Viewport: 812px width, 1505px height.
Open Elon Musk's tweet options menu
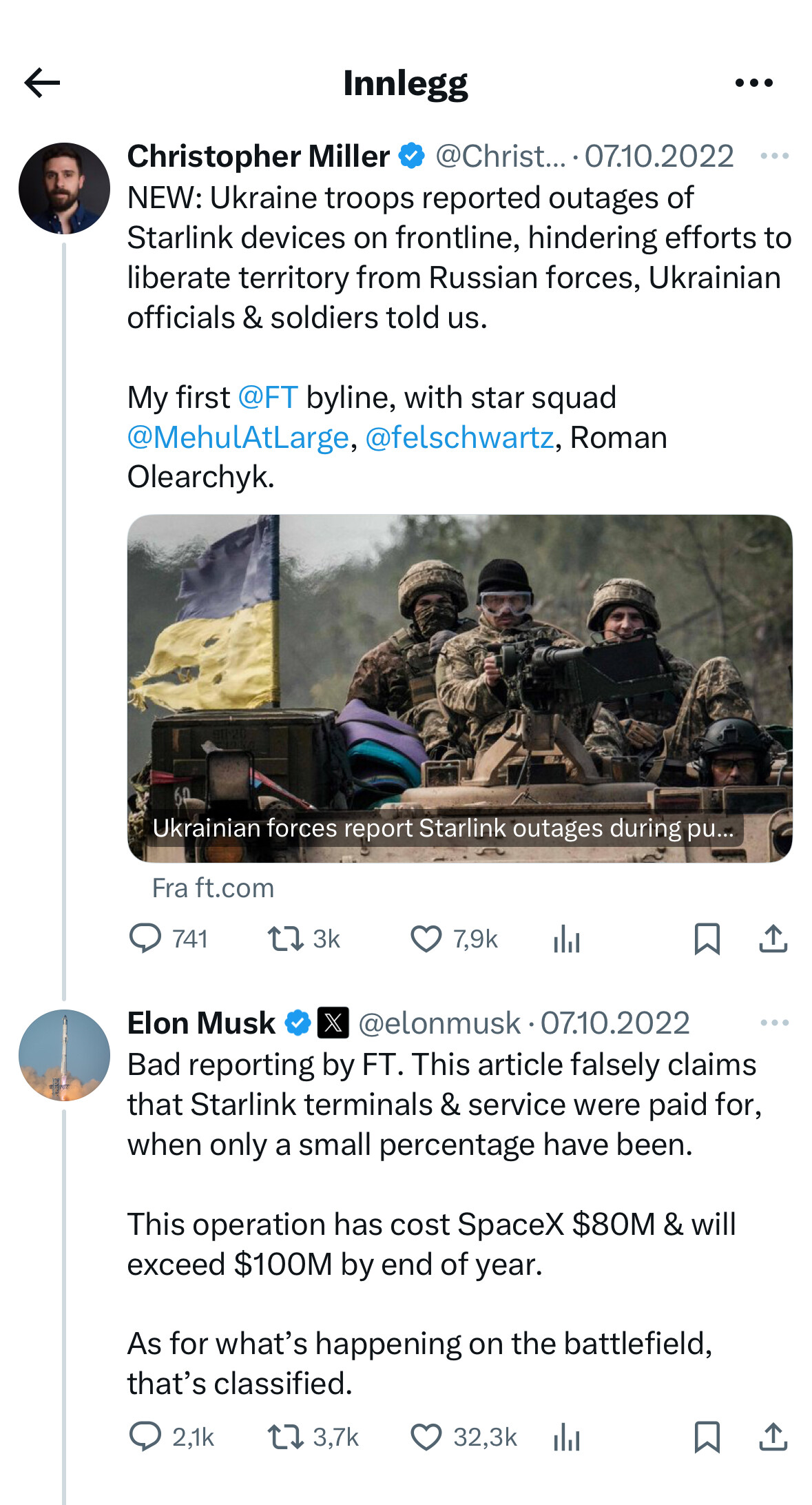tap(774, 1023)
